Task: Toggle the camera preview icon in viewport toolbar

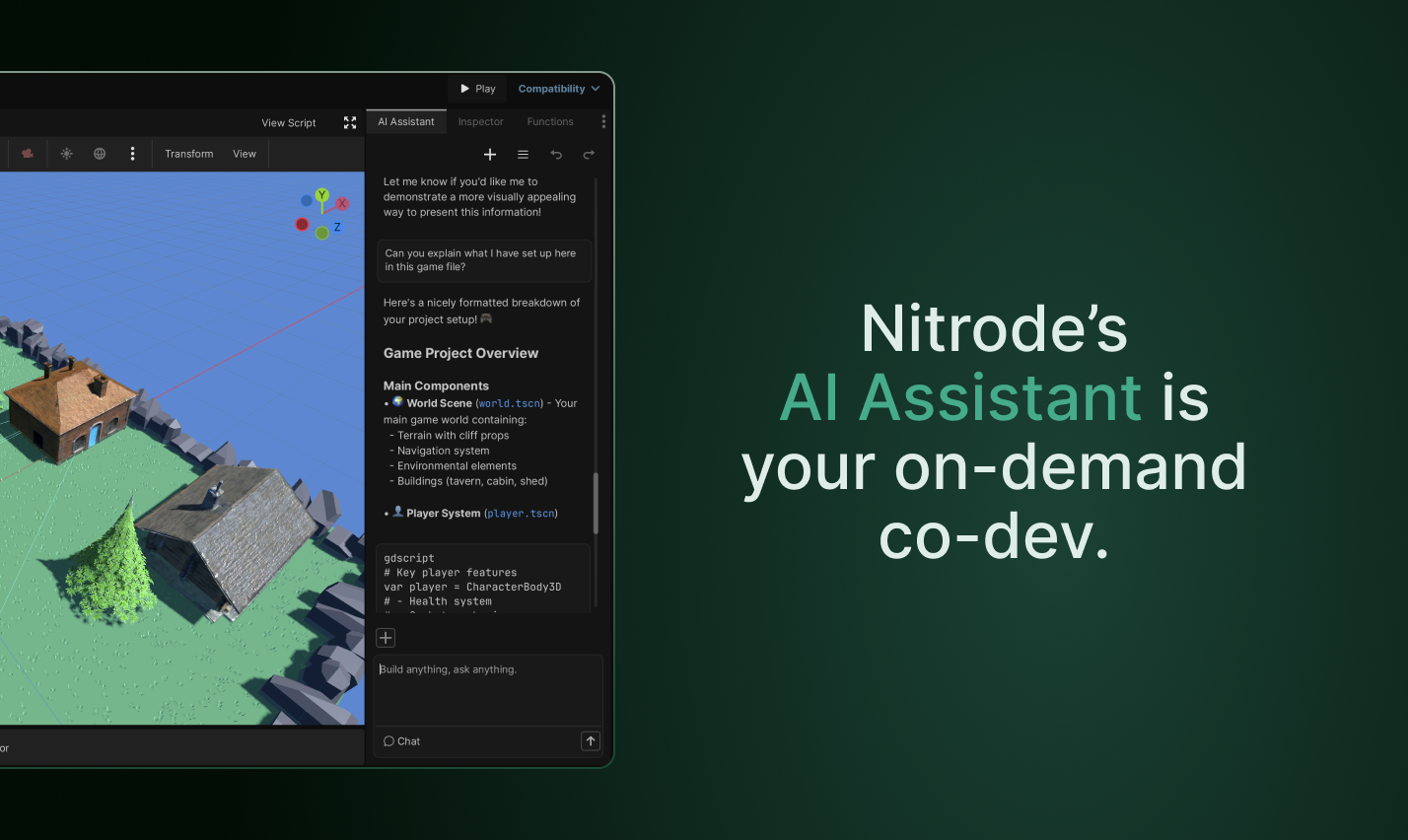Action: pos(28,154)
